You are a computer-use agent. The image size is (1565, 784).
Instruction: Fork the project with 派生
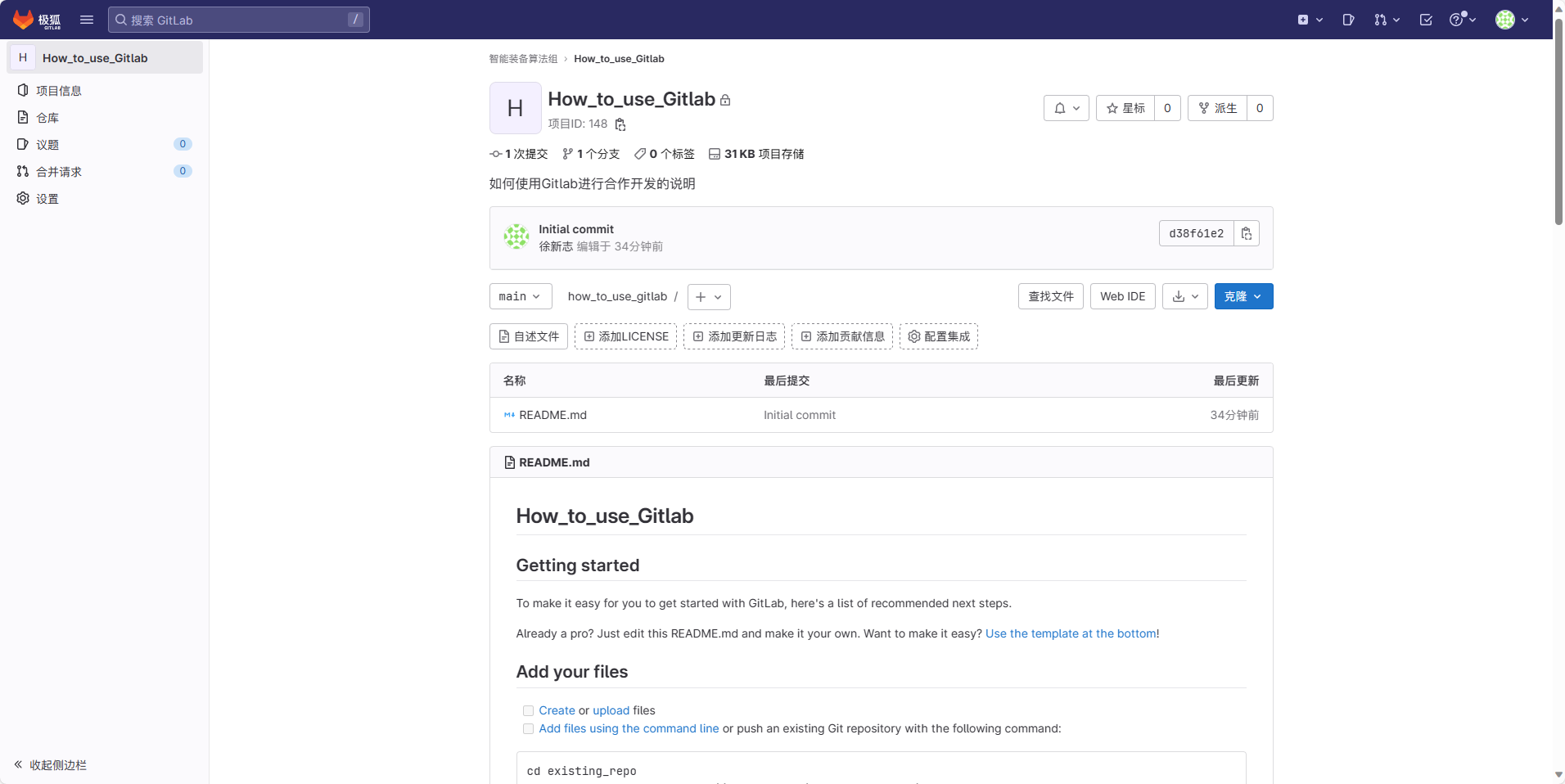pyautogui.click(x=1217, y=108)
